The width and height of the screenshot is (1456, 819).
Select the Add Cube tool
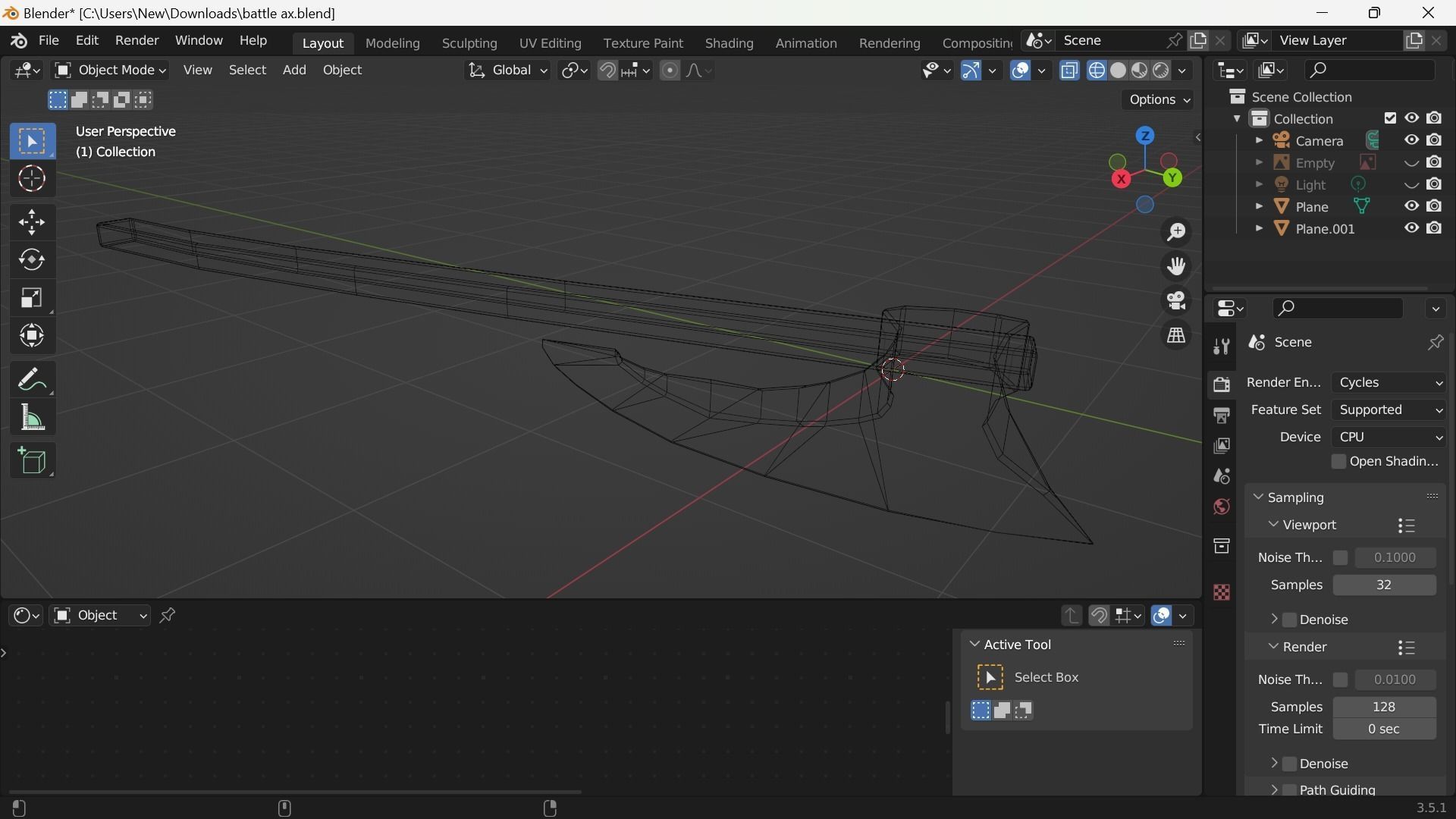click(32, 460)
